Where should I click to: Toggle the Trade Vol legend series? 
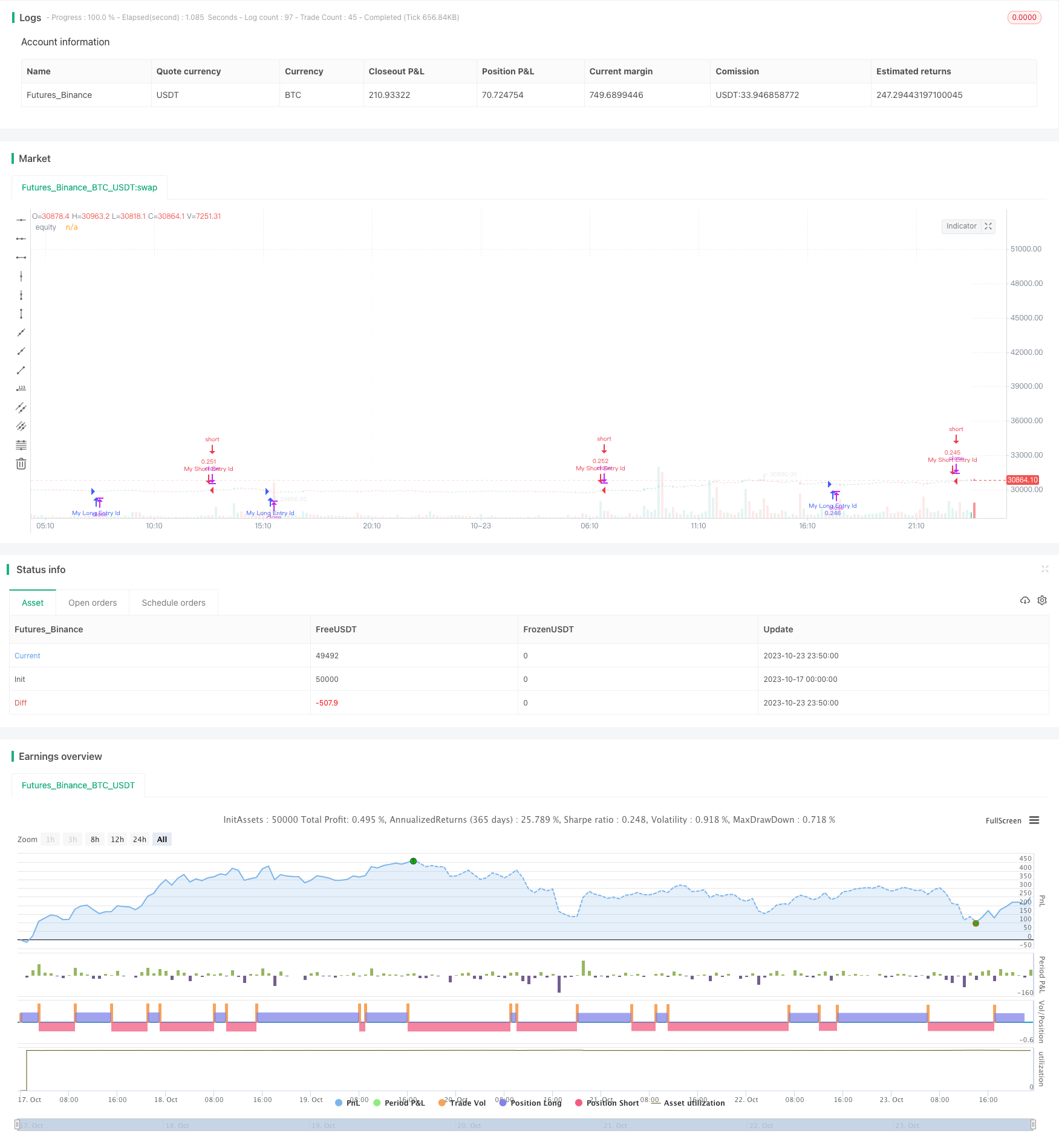click(x=462, y=1103)
